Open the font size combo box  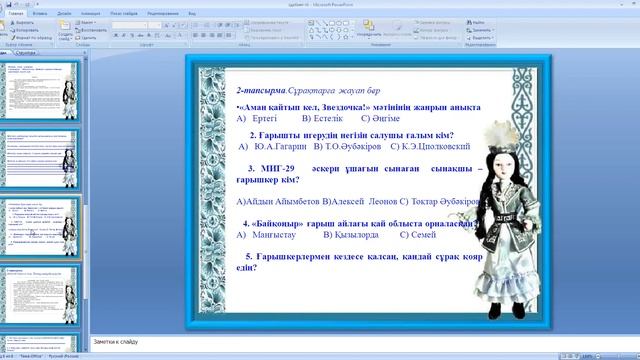coord(155,25)
